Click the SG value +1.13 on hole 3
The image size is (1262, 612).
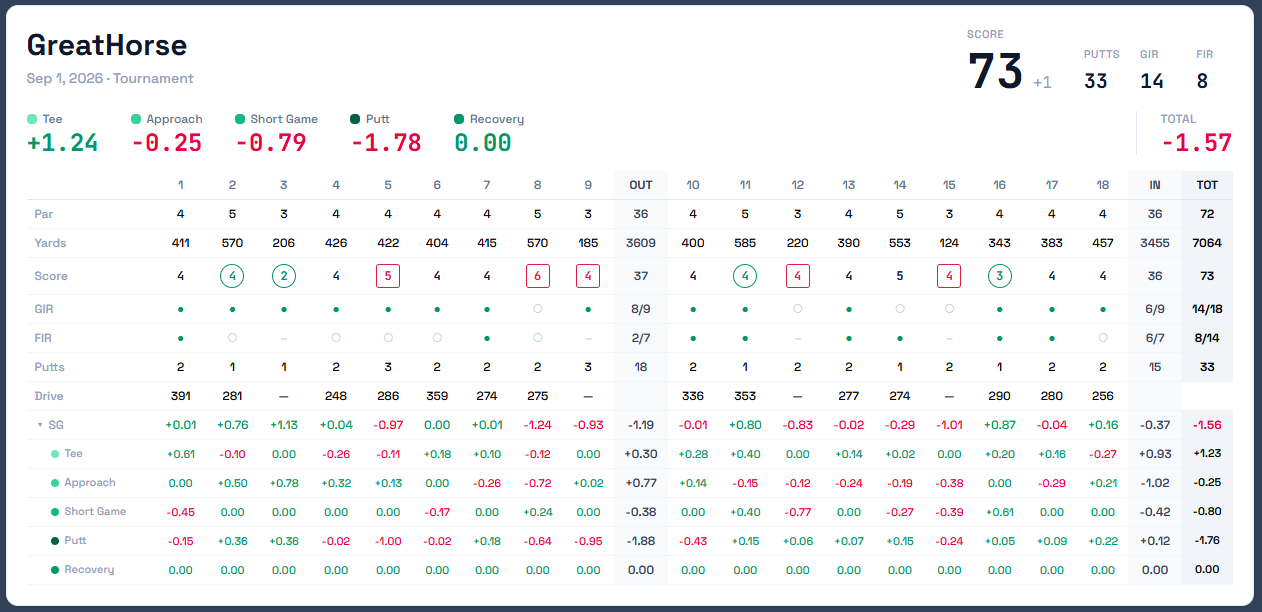284,425
